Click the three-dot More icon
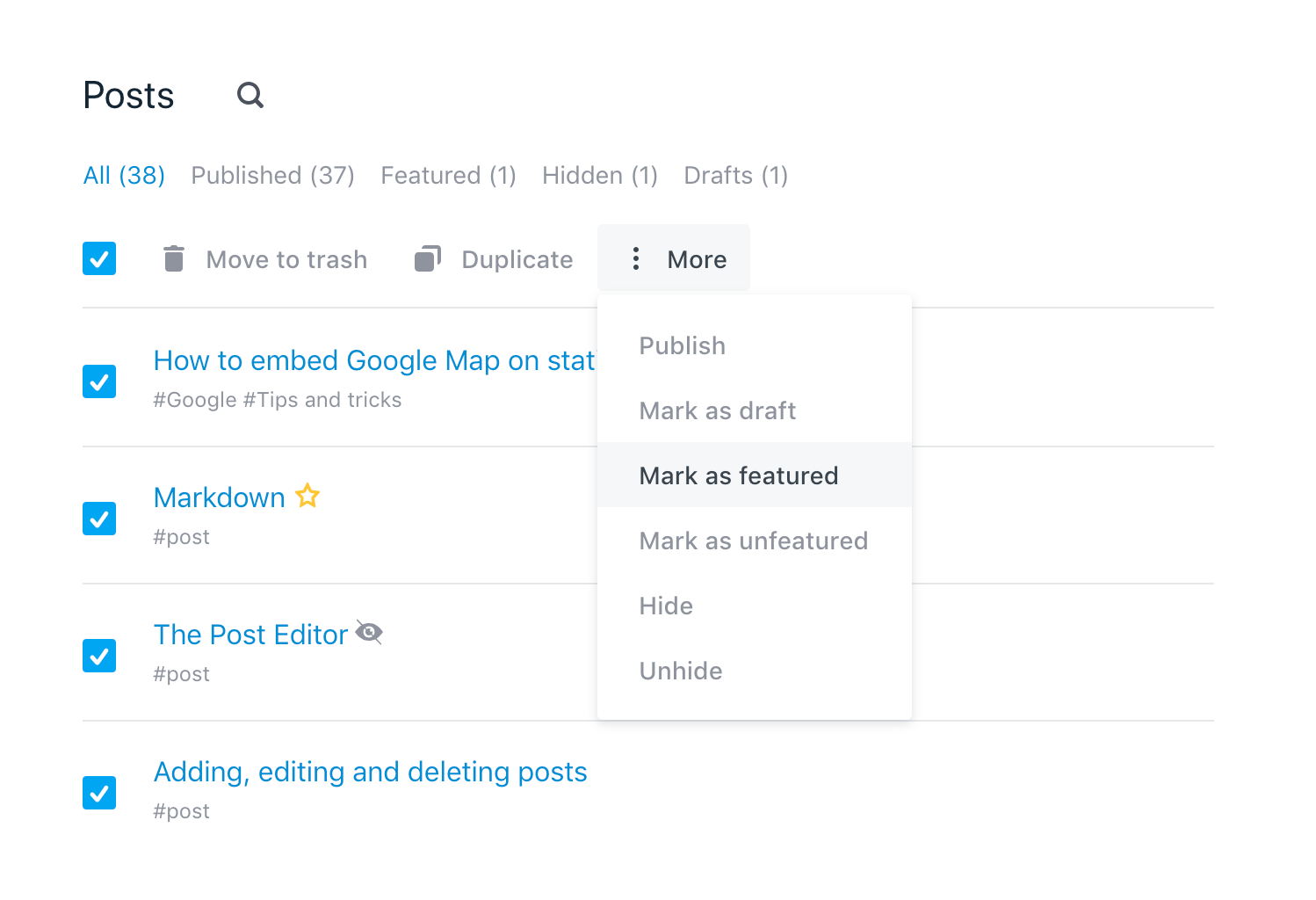This screenshot has height=900, width=1316. click(636, 259)
